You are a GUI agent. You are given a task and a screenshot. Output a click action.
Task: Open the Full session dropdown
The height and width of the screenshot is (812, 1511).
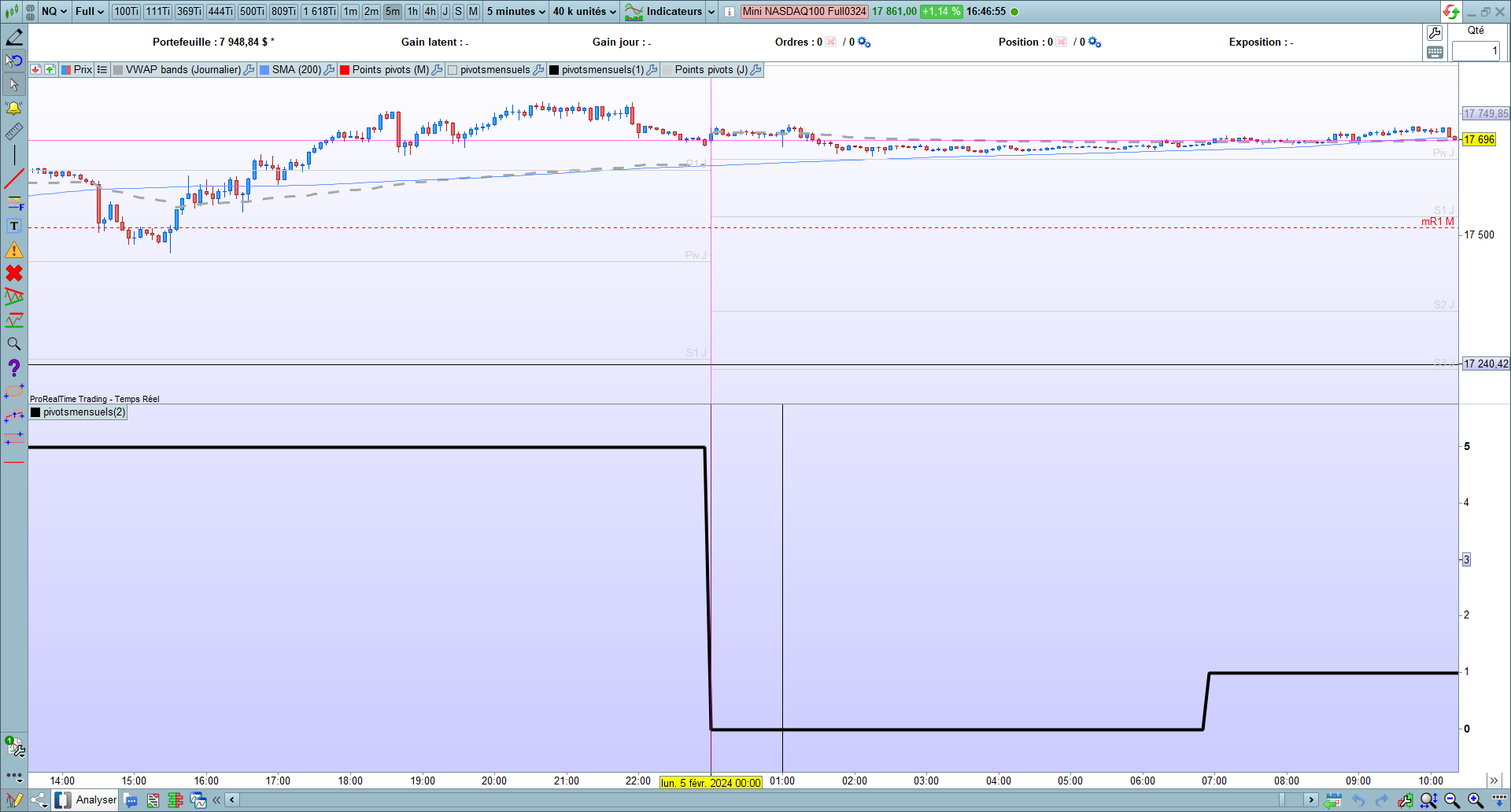(90, 12)
